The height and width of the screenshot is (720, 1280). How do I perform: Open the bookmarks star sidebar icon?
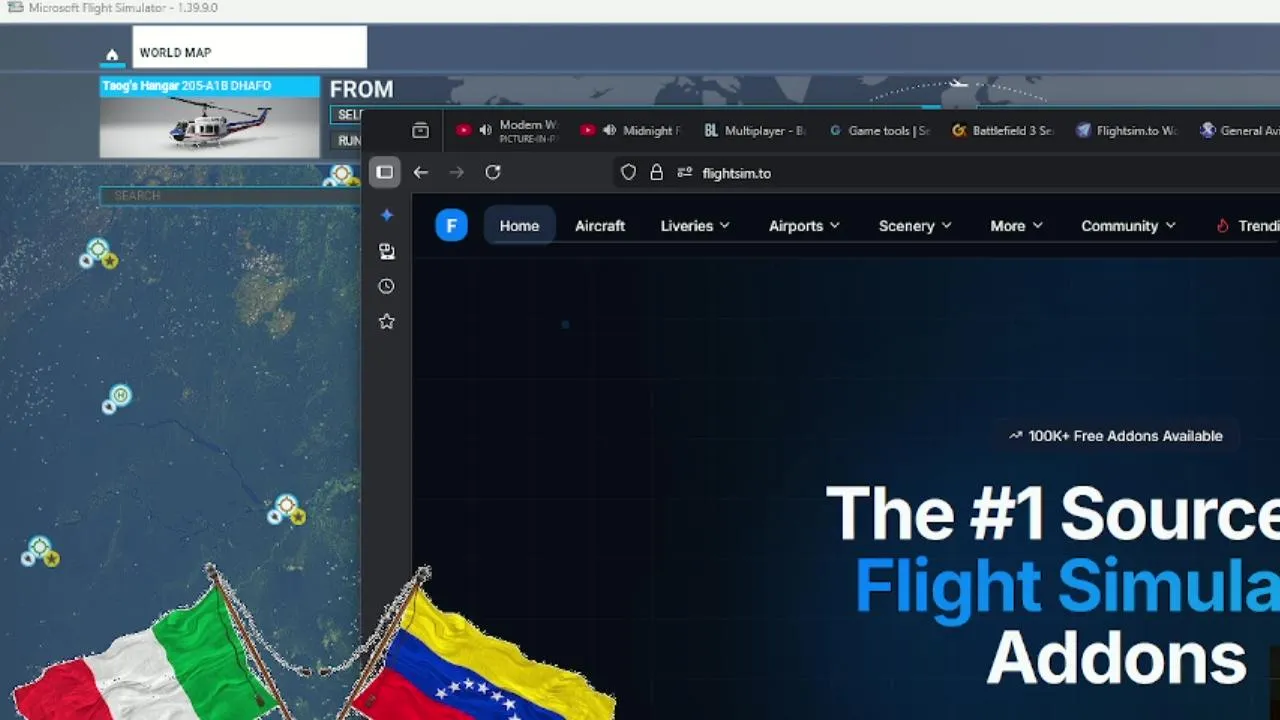point(387,321)
